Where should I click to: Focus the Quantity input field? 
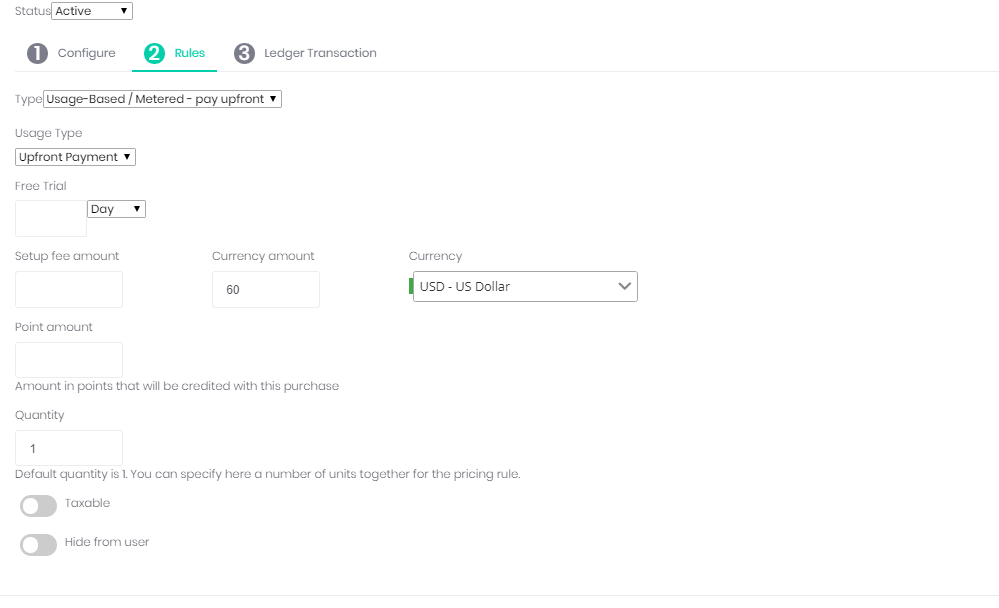(69, 448)
